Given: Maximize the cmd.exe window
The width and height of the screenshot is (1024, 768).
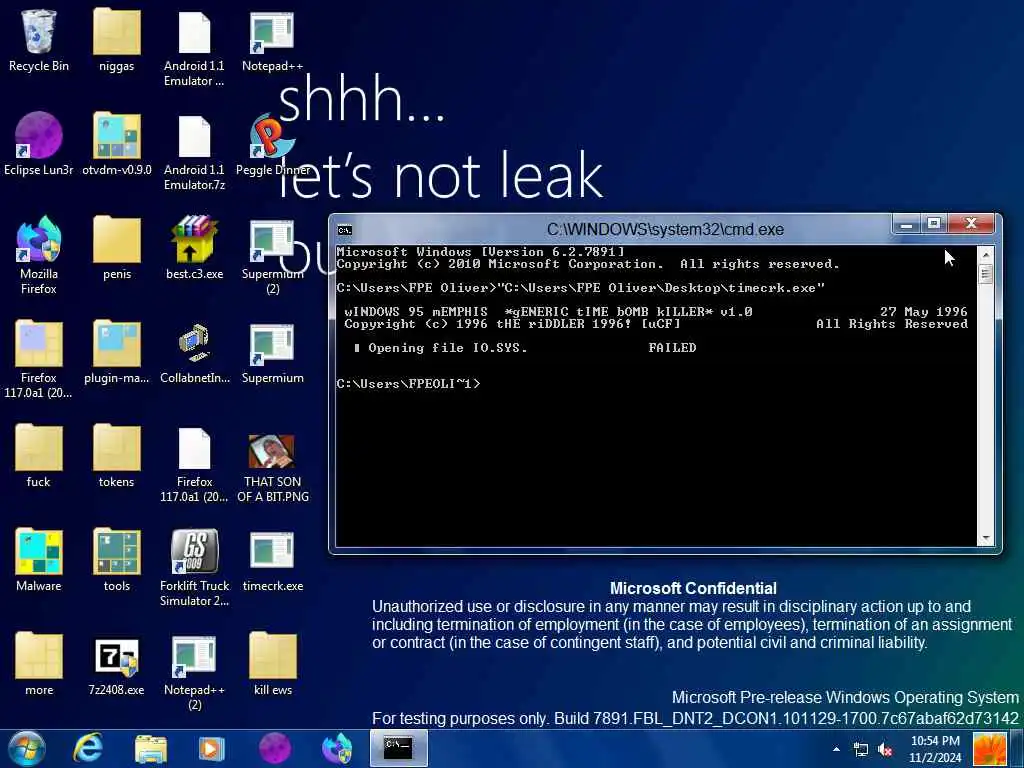Looking at the screenshot, I should (x=934, y=225).
